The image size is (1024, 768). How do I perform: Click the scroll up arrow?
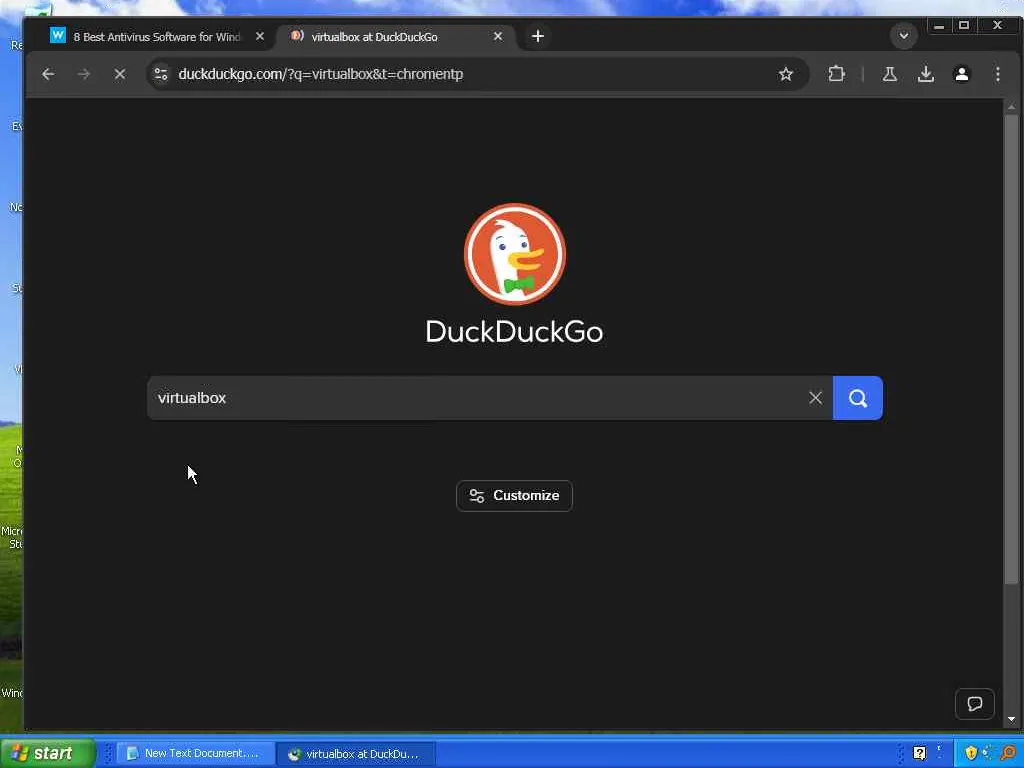[x=1011, y=106]
